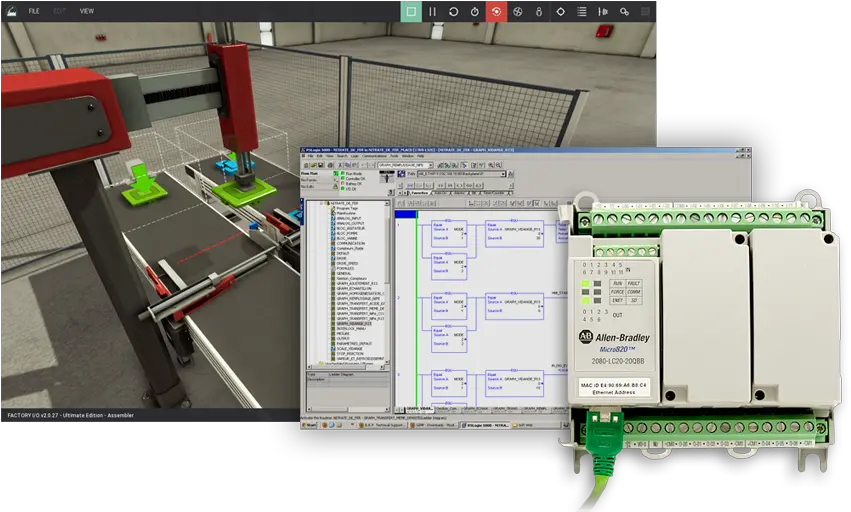Image resolution: width=851 pixels, height=512 pixels.
Task: Click the Open folder icon in RSLogix toolbar
Action: [313, 165]
